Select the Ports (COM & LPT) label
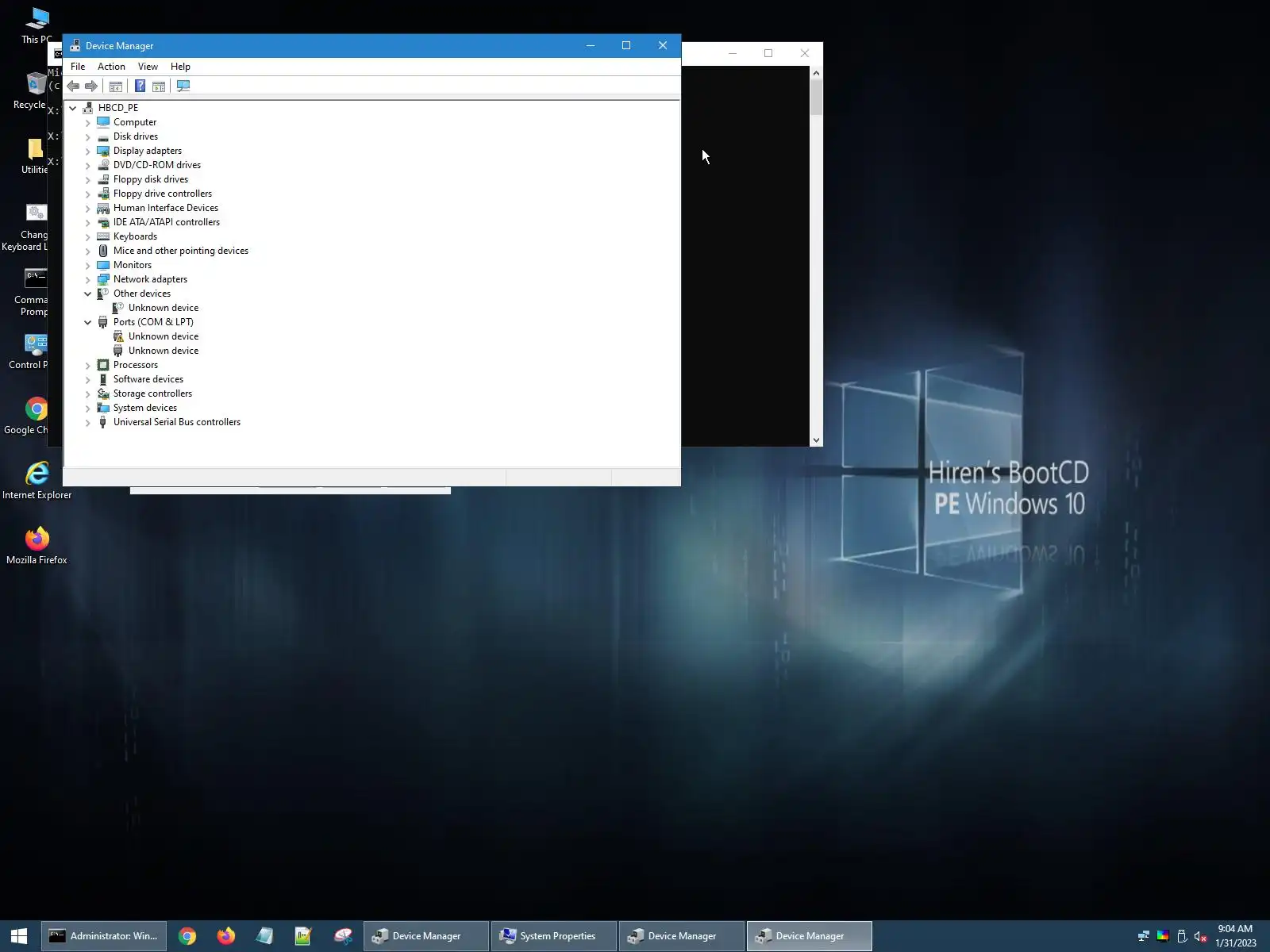The height and width of the screenshot is (952, 1270). (x=153, y=322)
